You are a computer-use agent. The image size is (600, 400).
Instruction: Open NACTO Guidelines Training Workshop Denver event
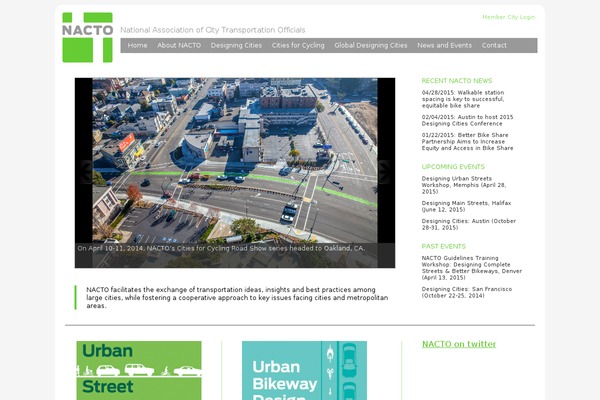click(x=472, y=268)
